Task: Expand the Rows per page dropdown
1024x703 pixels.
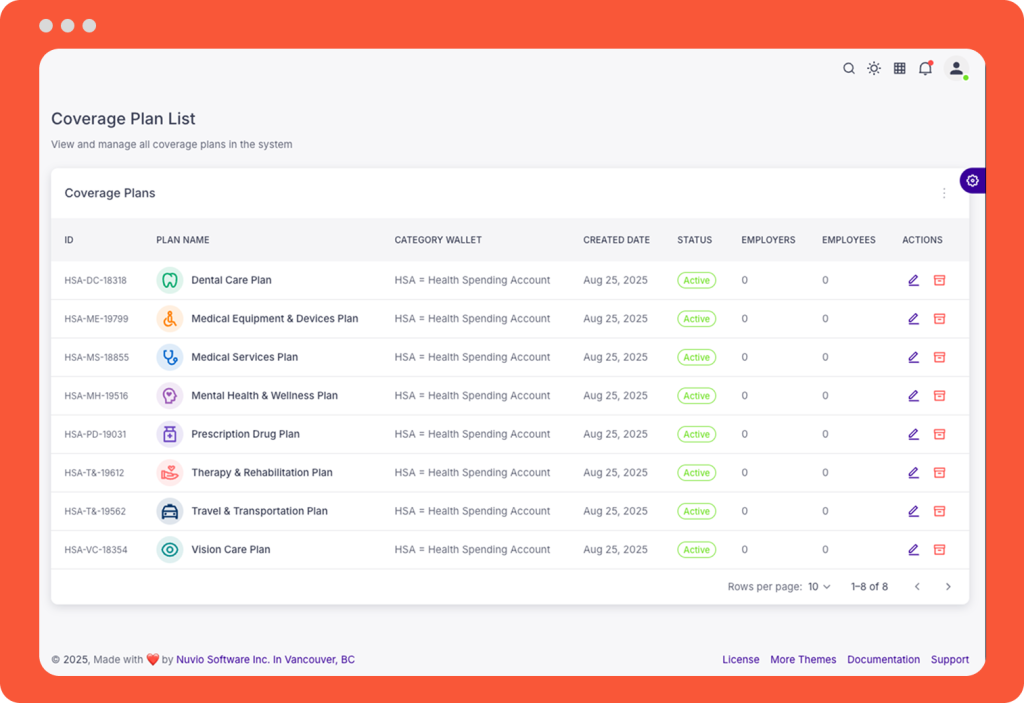Action: (819, 587)
